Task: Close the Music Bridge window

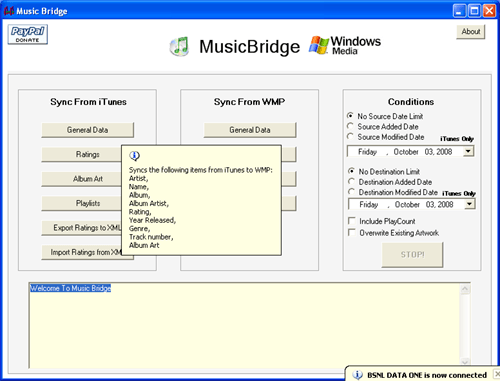Action: point(489,11)
